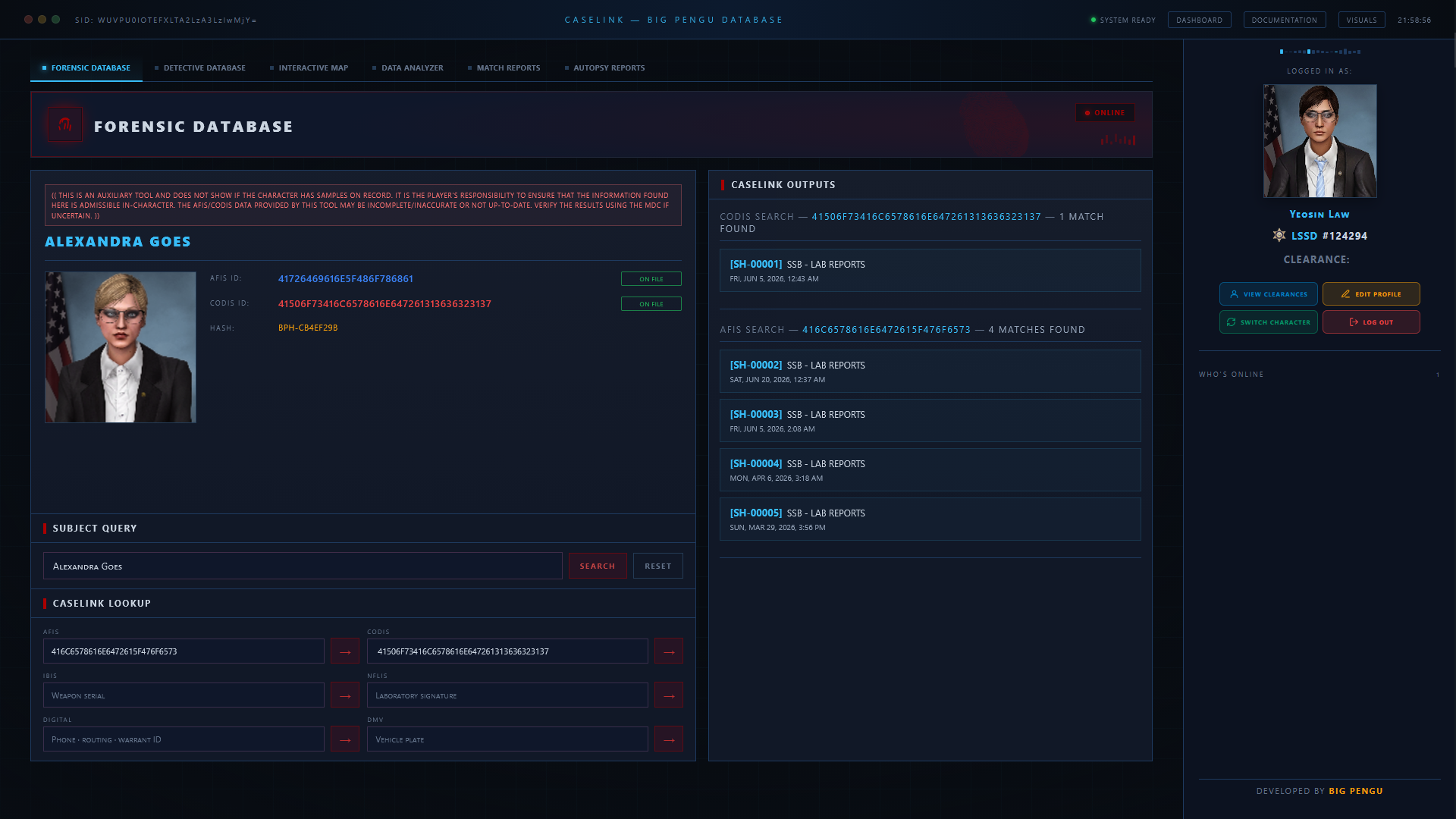
Task: Click the Log Out button
Action: [x=1371, y=322]
